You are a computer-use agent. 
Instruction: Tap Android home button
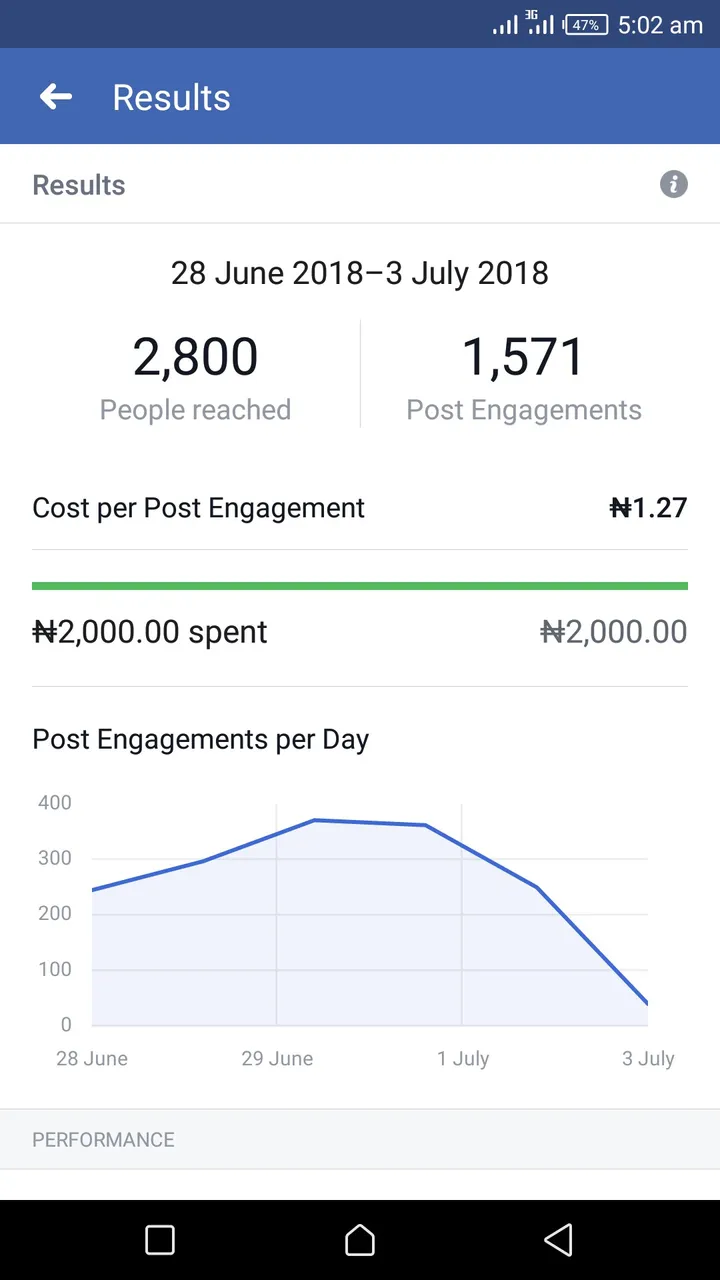pyautogui.click(x=360, y=1240)
